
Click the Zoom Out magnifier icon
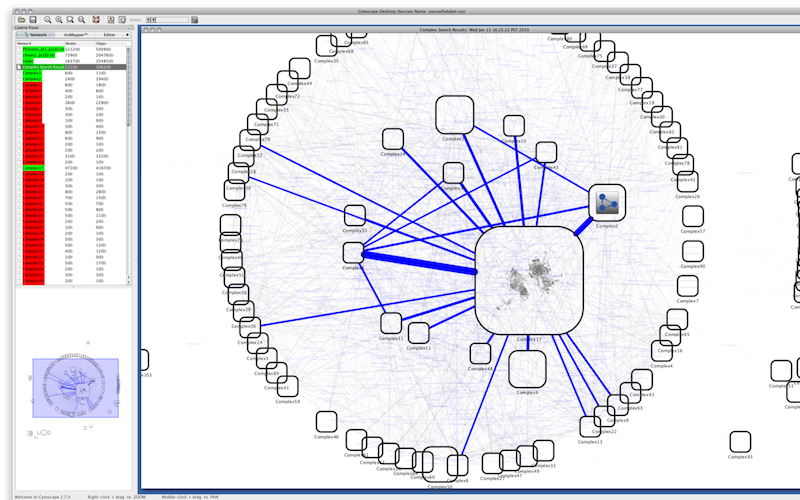tap(47, 19)
